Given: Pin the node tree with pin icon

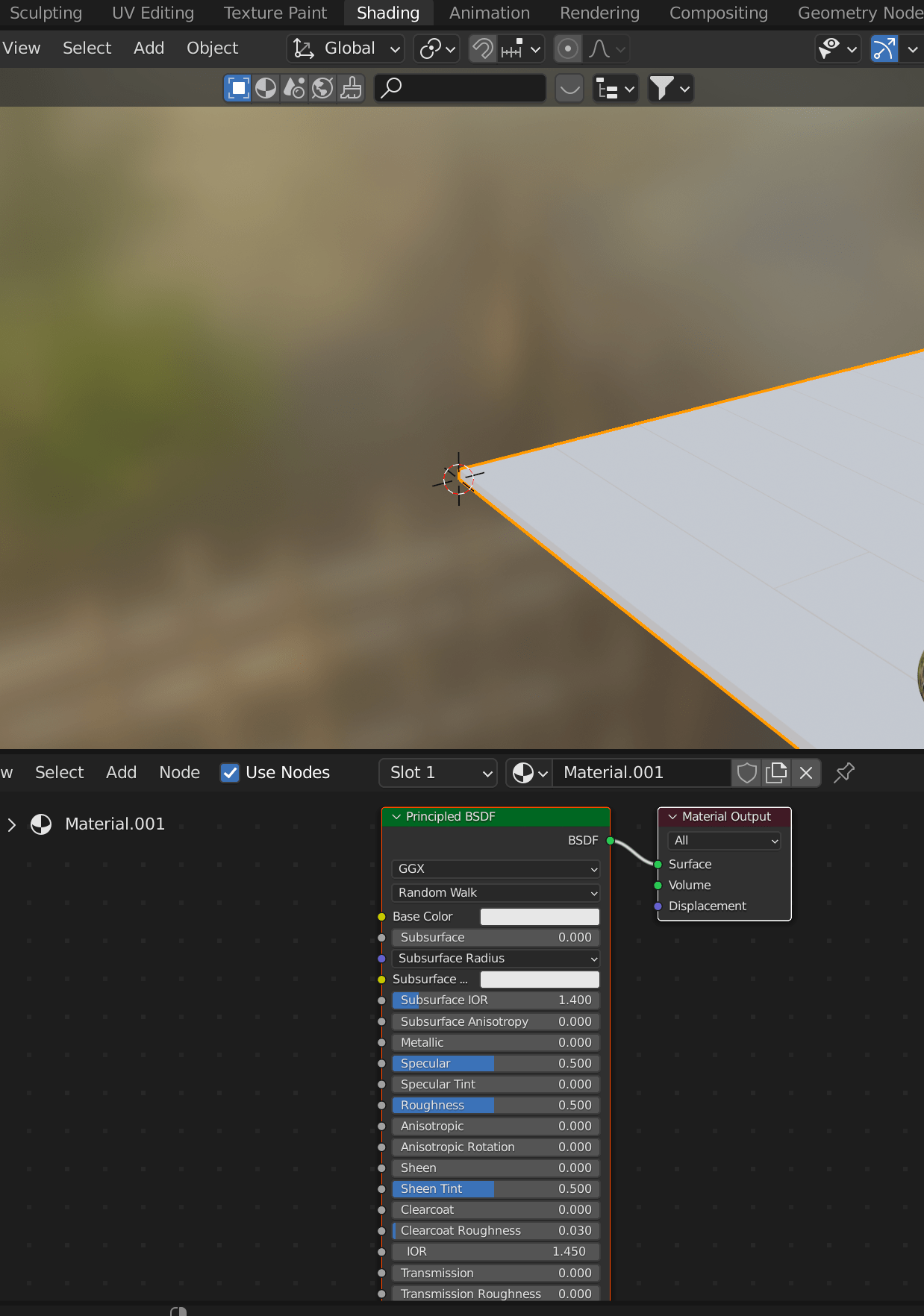Looking at the screenshot, I should [844, 773].
